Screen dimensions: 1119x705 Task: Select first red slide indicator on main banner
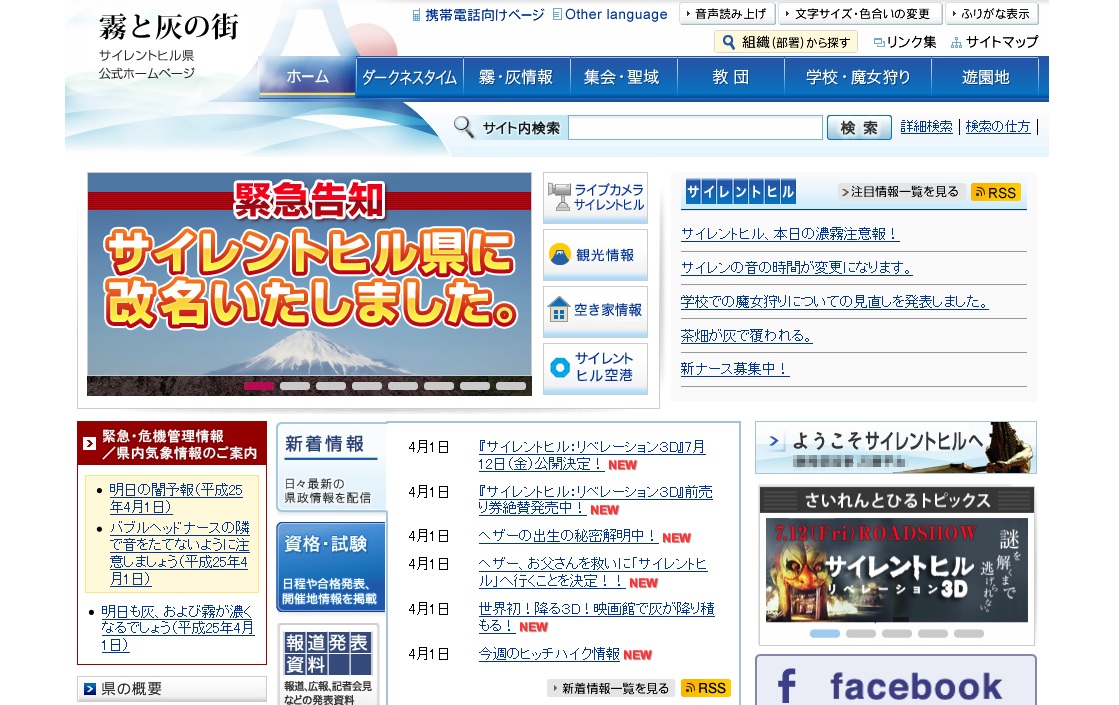[x=259, y=386]
